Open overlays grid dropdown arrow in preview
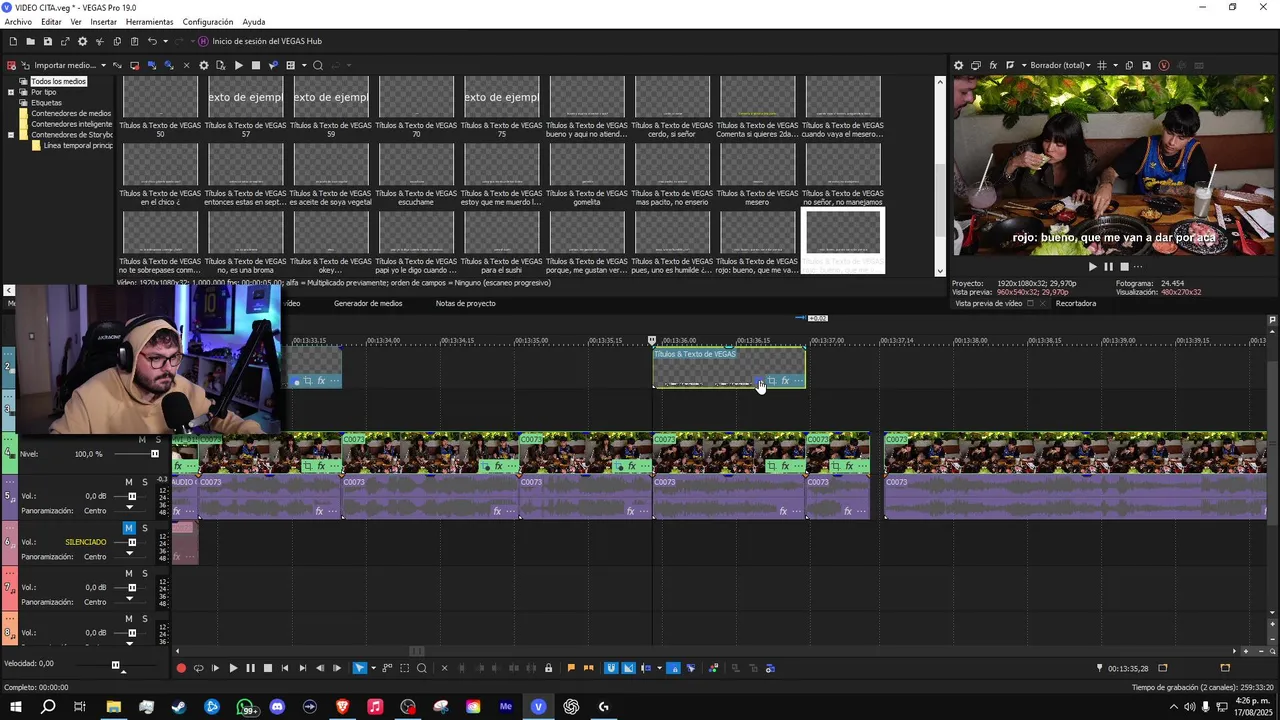The image size is (1280, 720). tap(1115, 65)
